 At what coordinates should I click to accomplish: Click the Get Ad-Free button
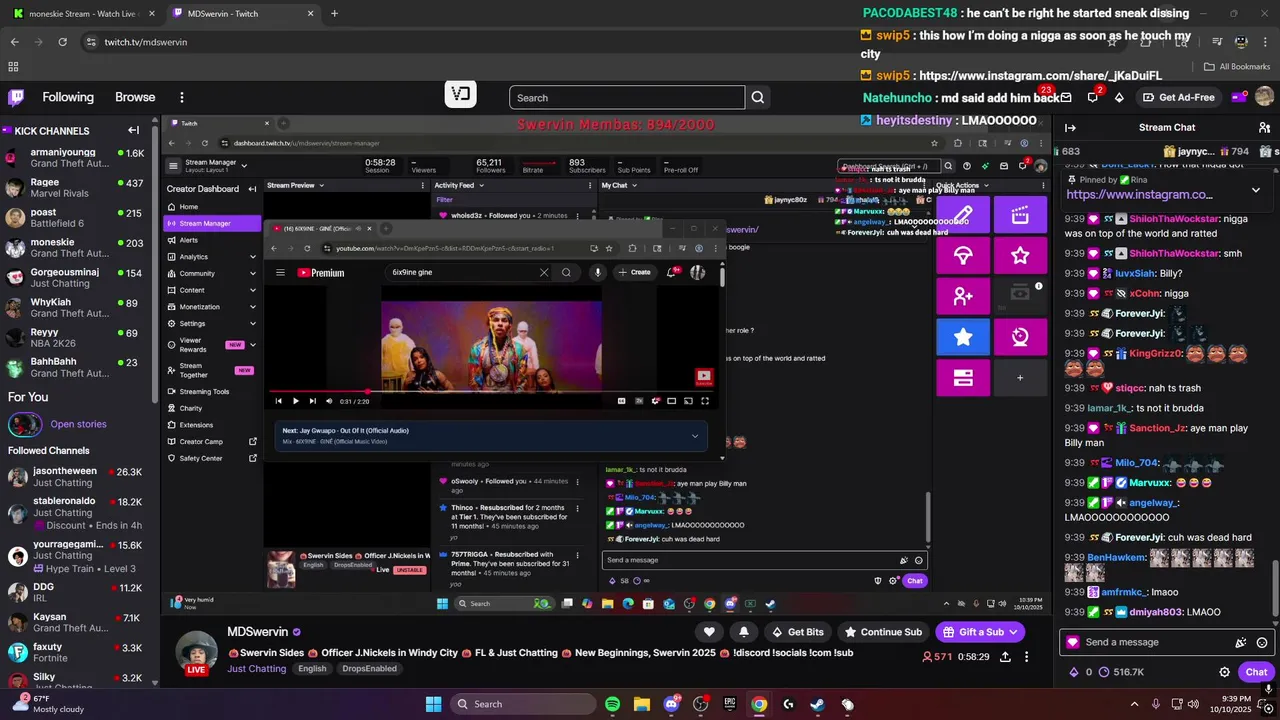(1177, 97)
